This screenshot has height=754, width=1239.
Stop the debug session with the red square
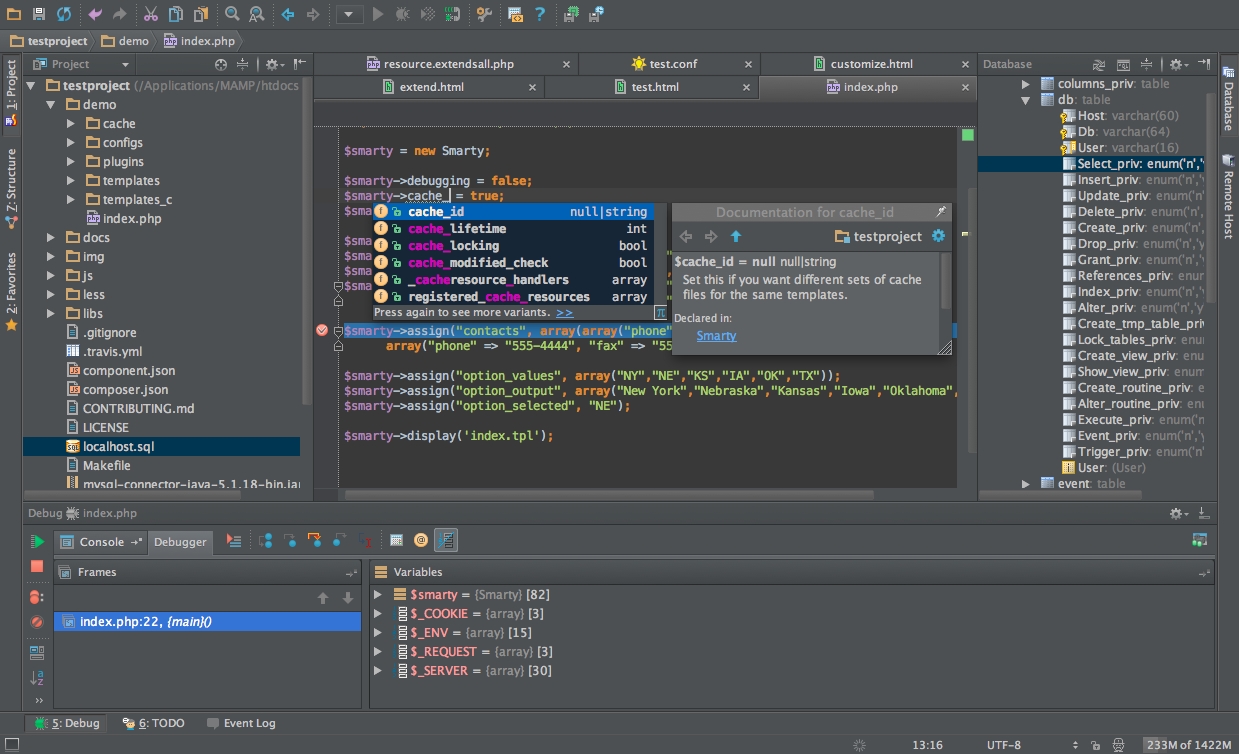click(x=37, y=567)
